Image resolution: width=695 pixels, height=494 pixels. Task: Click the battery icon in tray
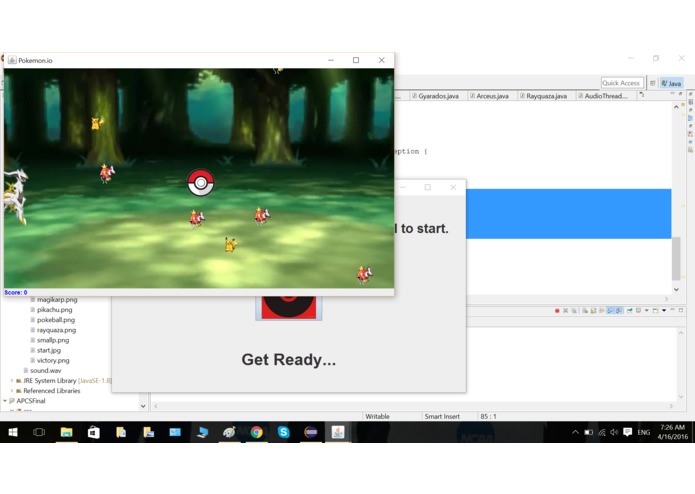(x=589, y=432)
